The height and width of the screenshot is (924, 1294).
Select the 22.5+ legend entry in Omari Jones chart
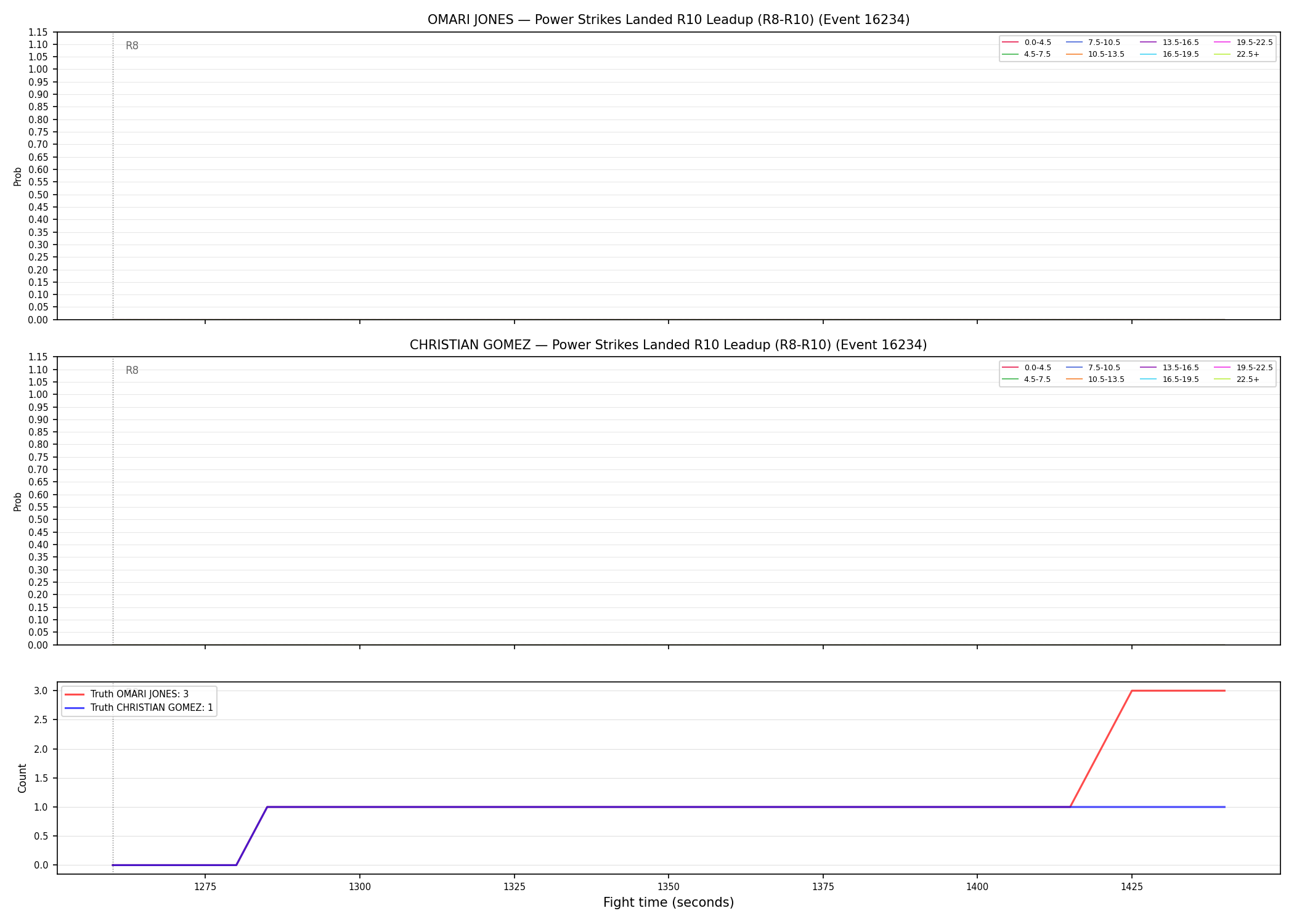1237,54
